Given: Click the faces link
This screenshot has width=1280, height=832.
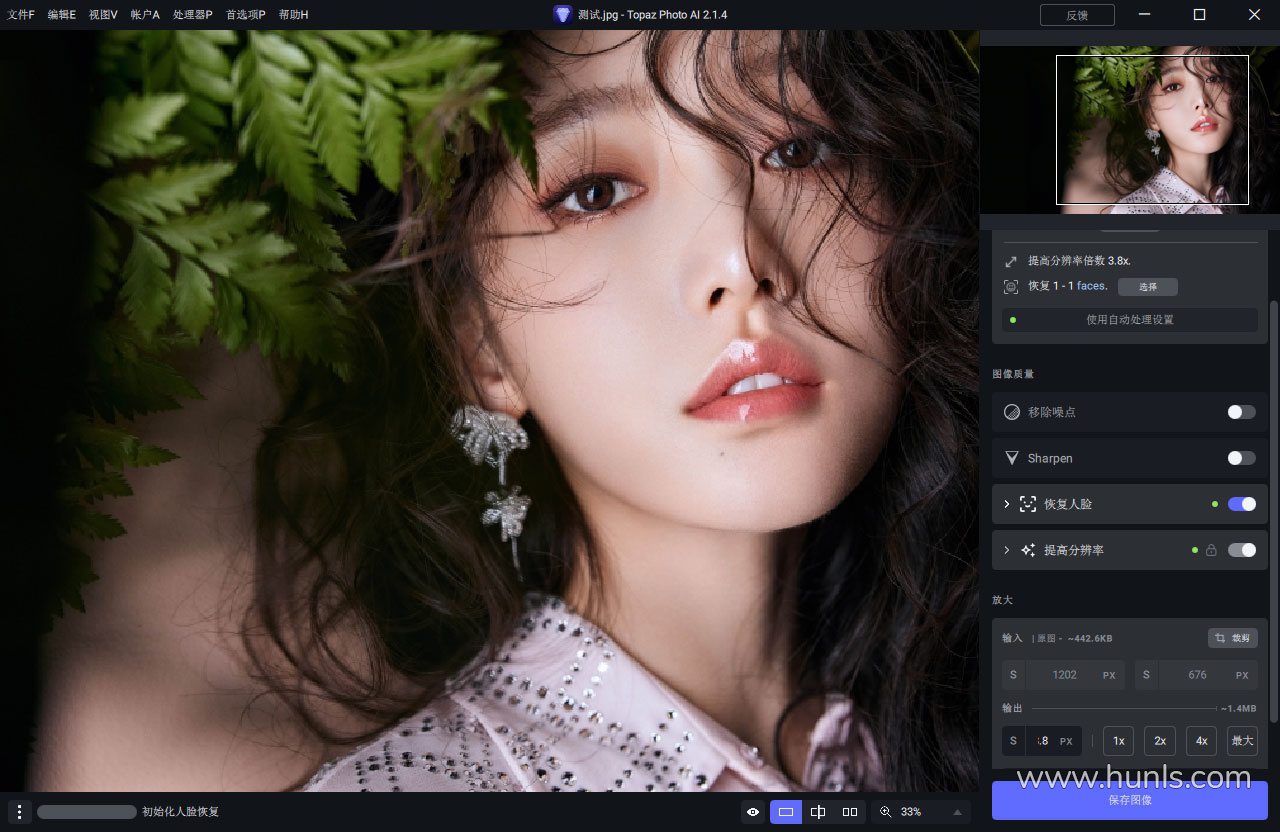Looking at the screenshot, I should click(1092, 286).
